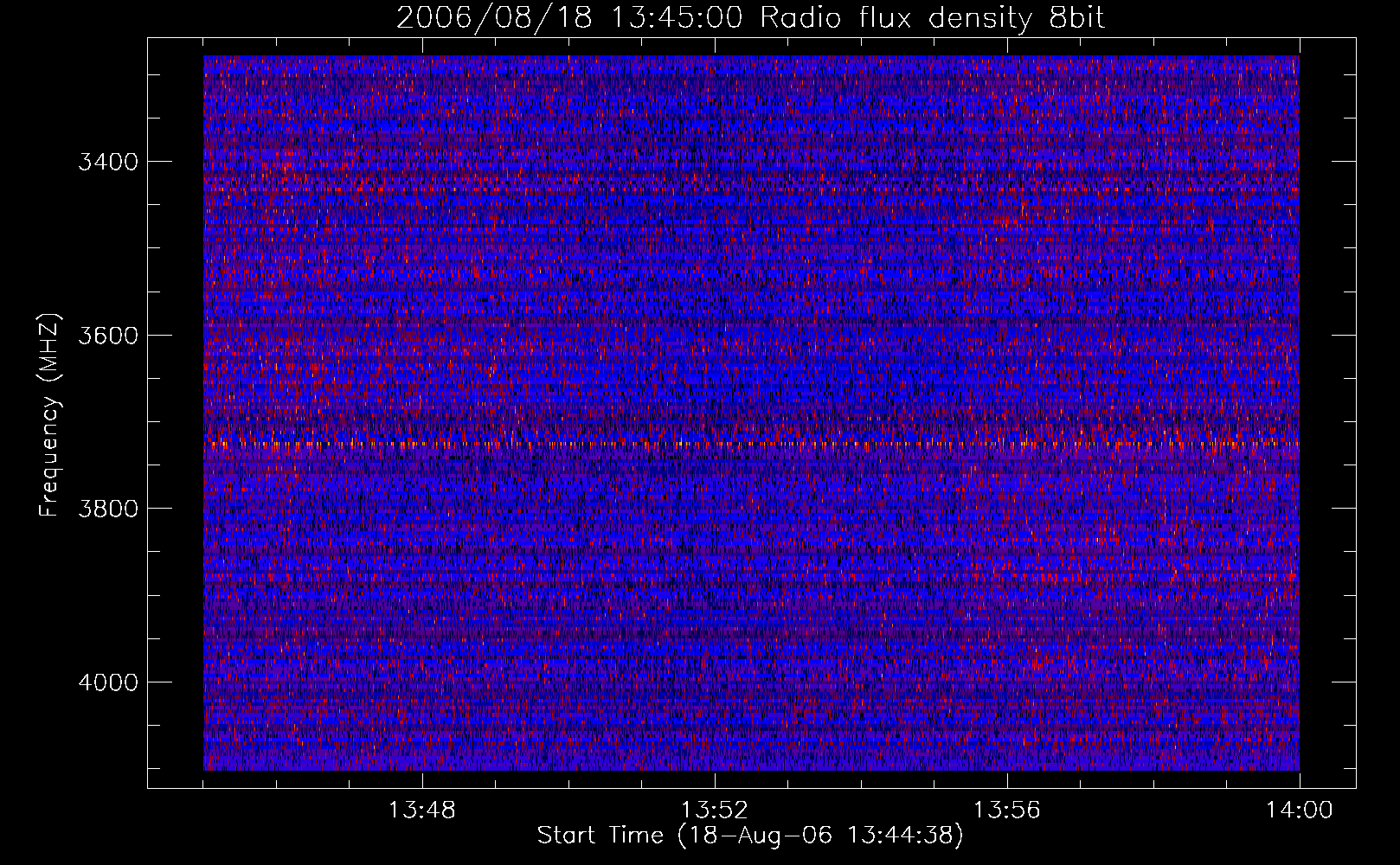The width and height of the screenshot is (1400, 865).
Task: Click the 3600 frequency tick label
Action: point(108,336)
